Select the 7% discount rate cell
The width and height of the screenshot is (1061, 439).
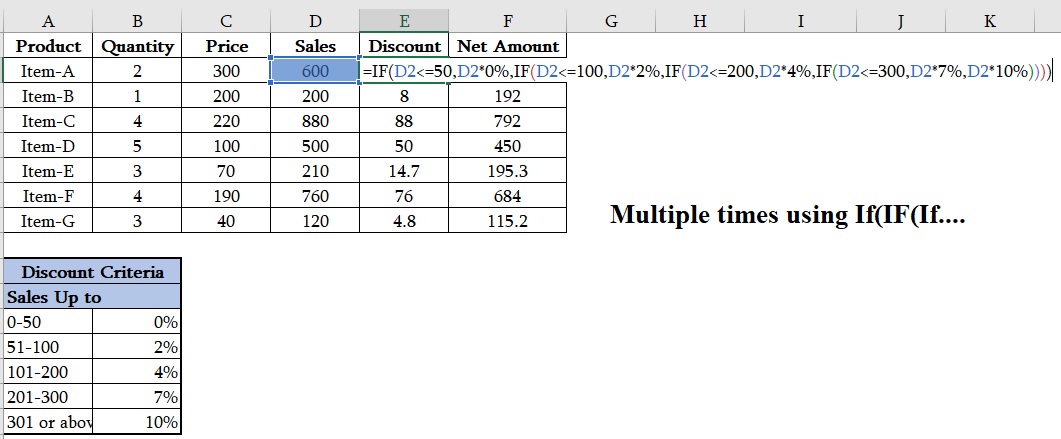point(137,397)
